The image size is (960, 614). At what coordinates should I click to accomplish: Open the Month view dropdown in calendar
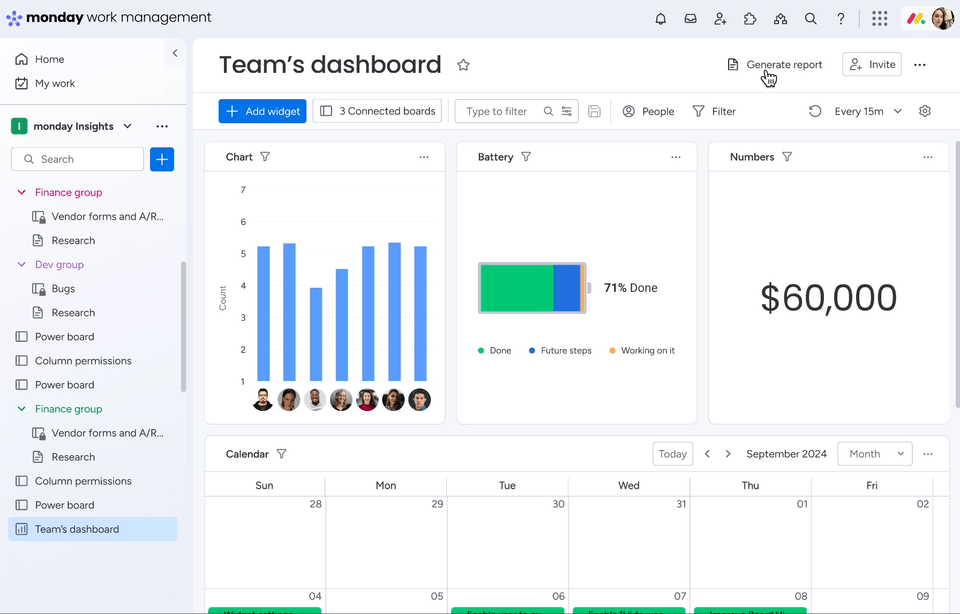coord(875,454)
